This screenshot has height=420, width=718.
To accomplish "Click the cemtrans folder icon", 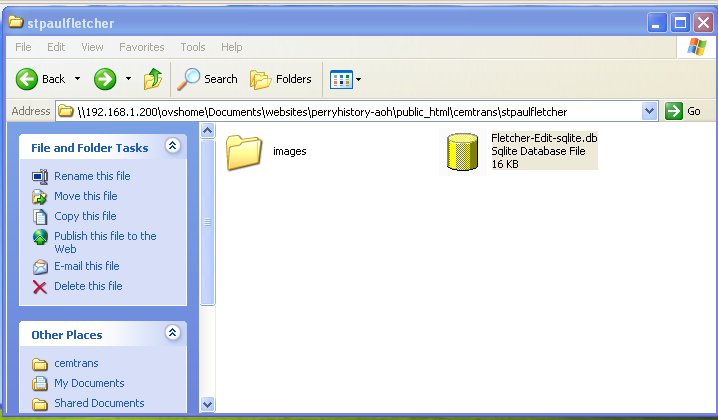I will click(40, 364).
